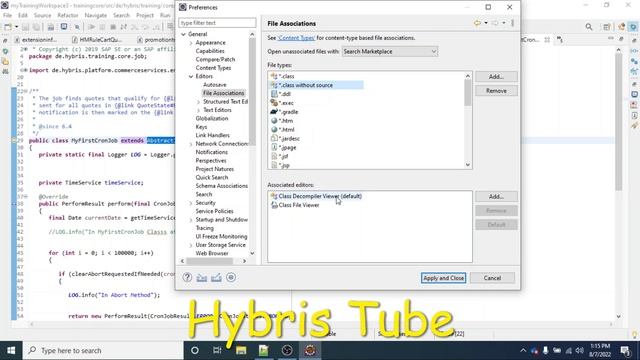Viewport: 640px width, 360px height.
Task: Expand the Network Connections node
Action: (x=191, y=144)
